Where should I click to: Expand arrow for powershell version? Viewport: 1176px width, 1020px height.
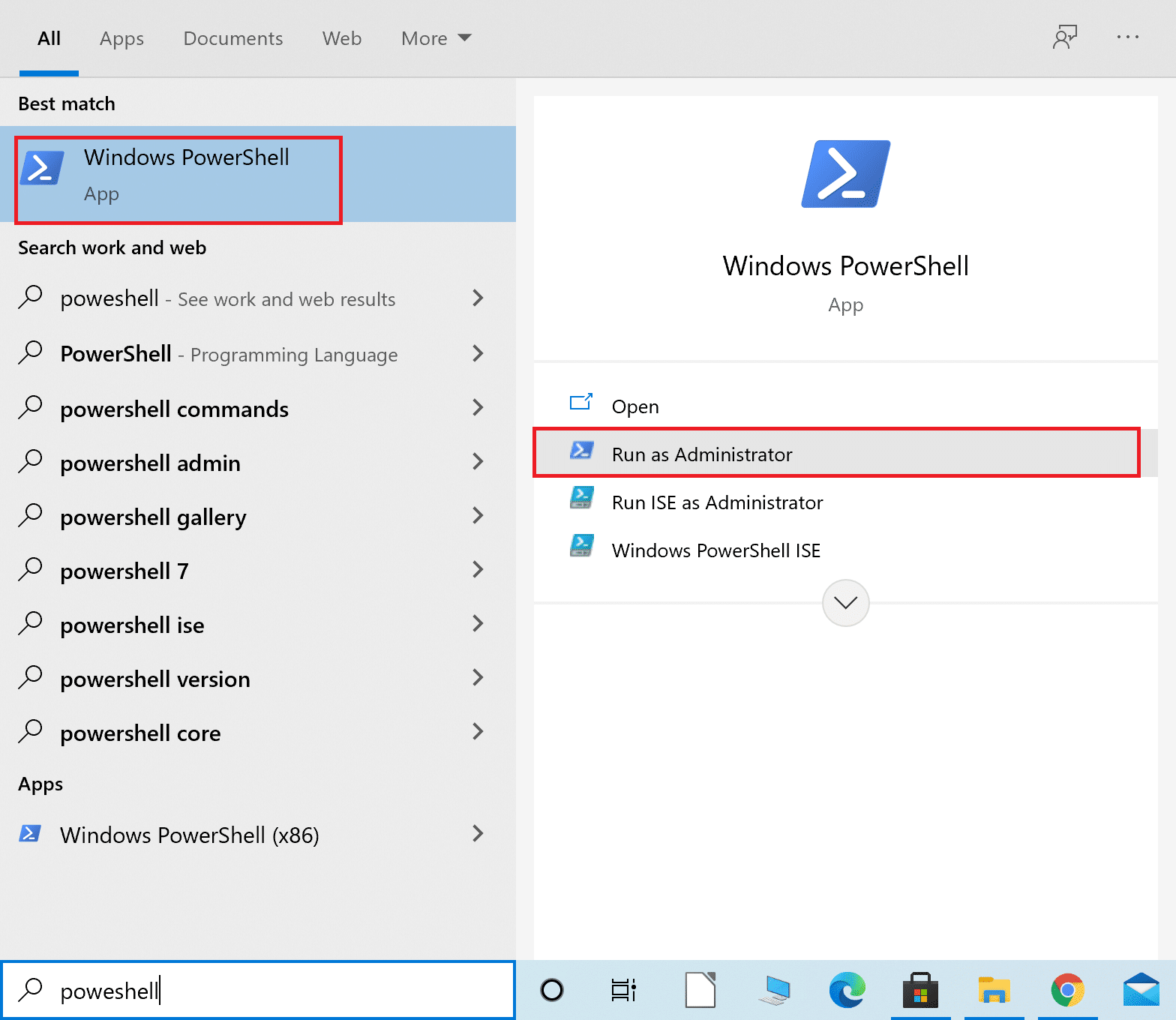pos(478,677)
